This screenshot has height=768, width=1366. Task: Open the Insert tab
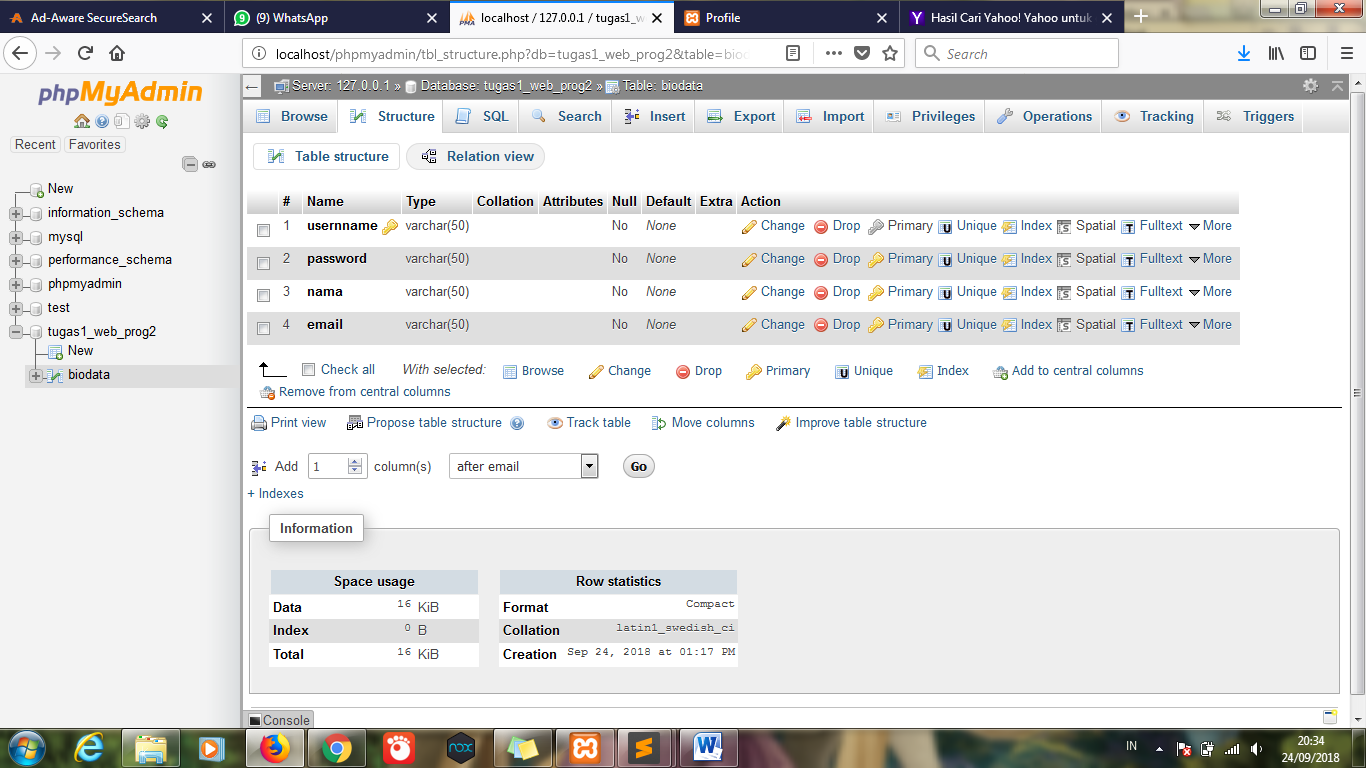[x=655, y=116]
